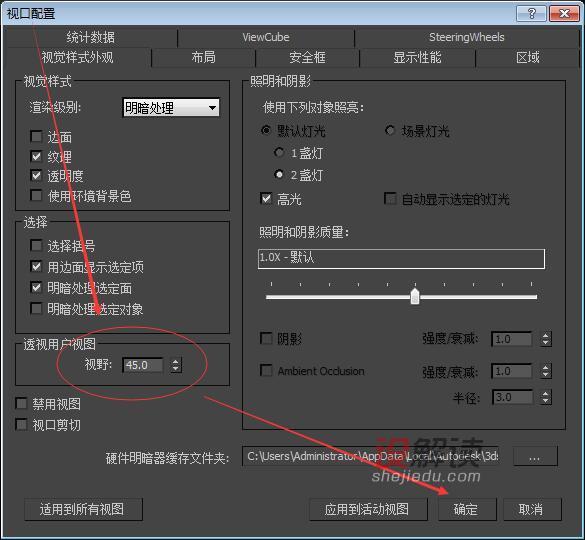Select the 视觉样式外观 tab
Screen dimensions: 585x540
coord(77,57)
